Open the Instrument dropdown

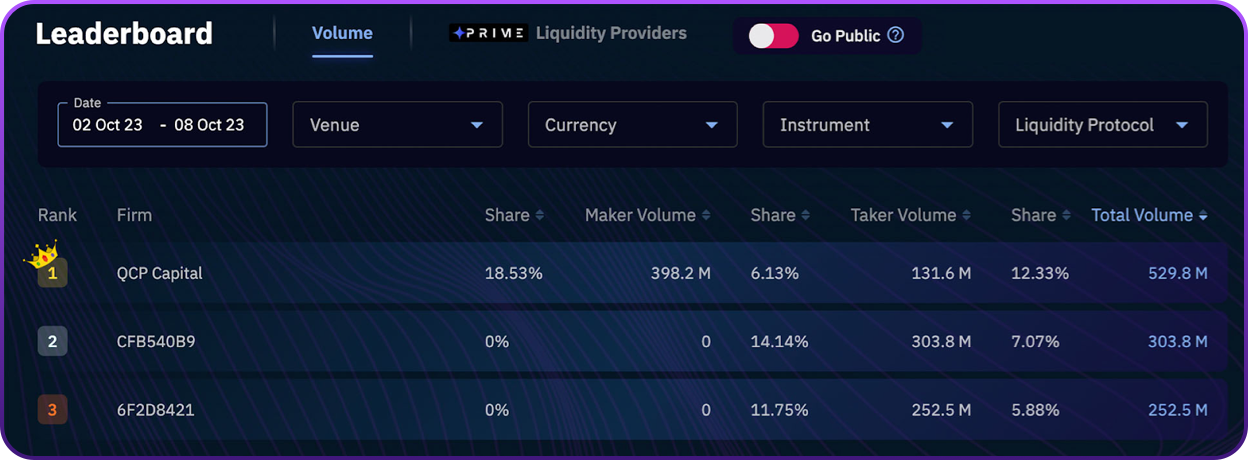point(867,125)
